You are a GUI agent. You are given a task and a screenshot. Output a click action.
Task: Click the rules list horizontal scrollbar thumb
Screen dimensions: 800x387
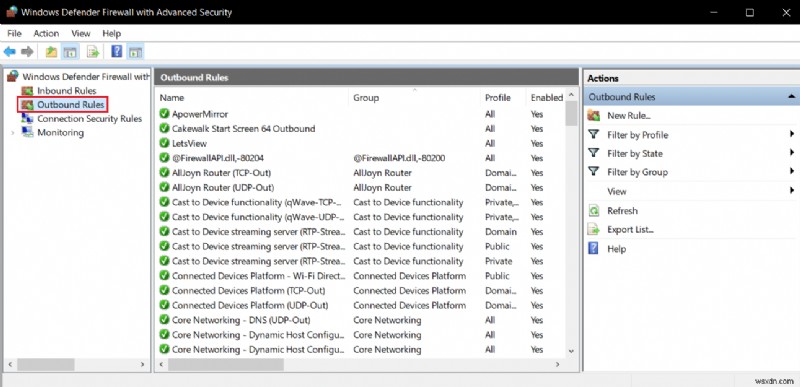click(x=226, y=365)
